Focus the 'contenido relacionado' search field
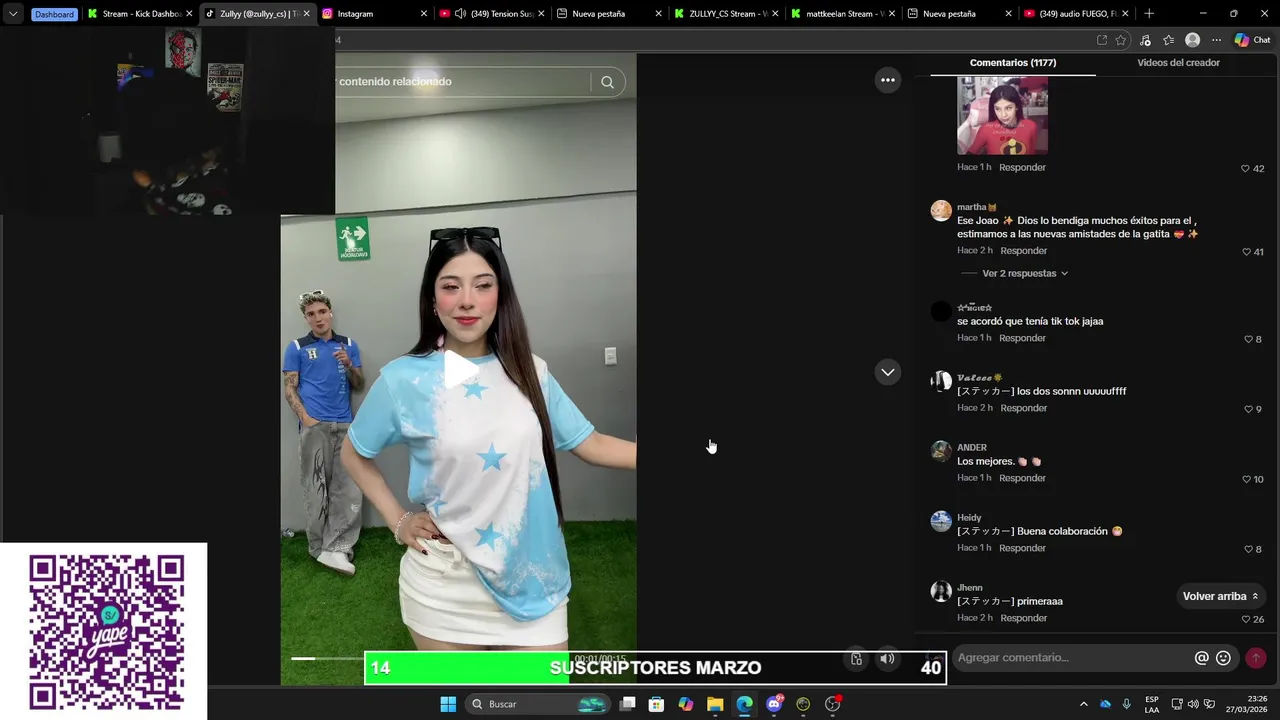 (x=462, y=82)
